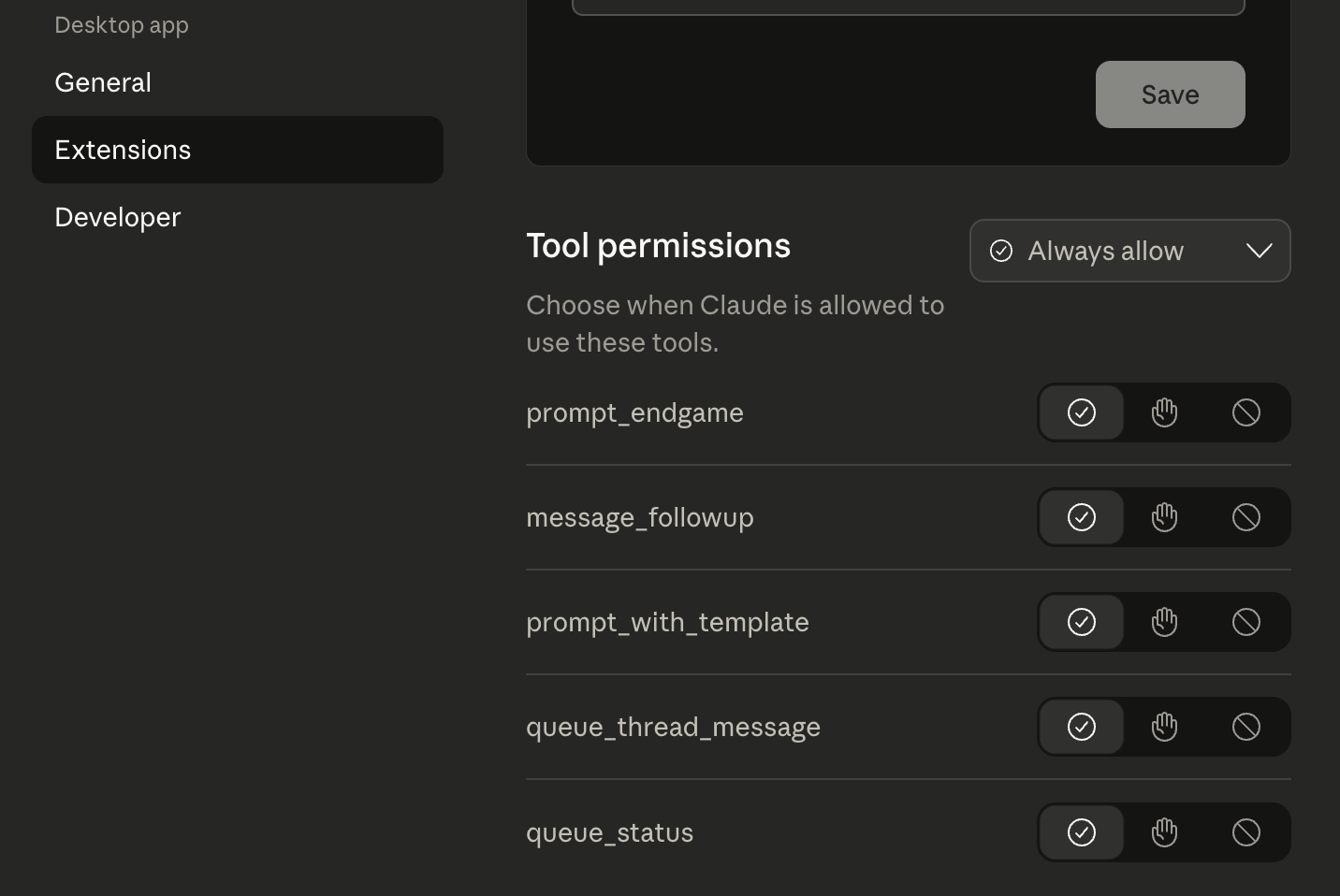The width and height of the screenshot is (1340, 896).
Task: Switch to the Developer settings section
Action: (118, 217)
